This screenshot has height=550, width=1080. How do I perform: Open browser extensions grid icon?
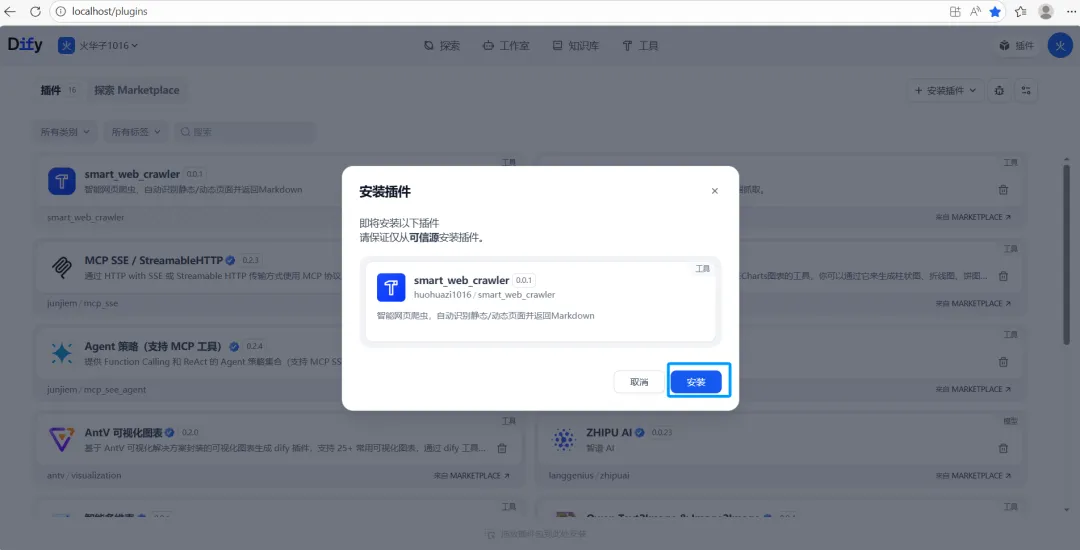coord(955,12)
